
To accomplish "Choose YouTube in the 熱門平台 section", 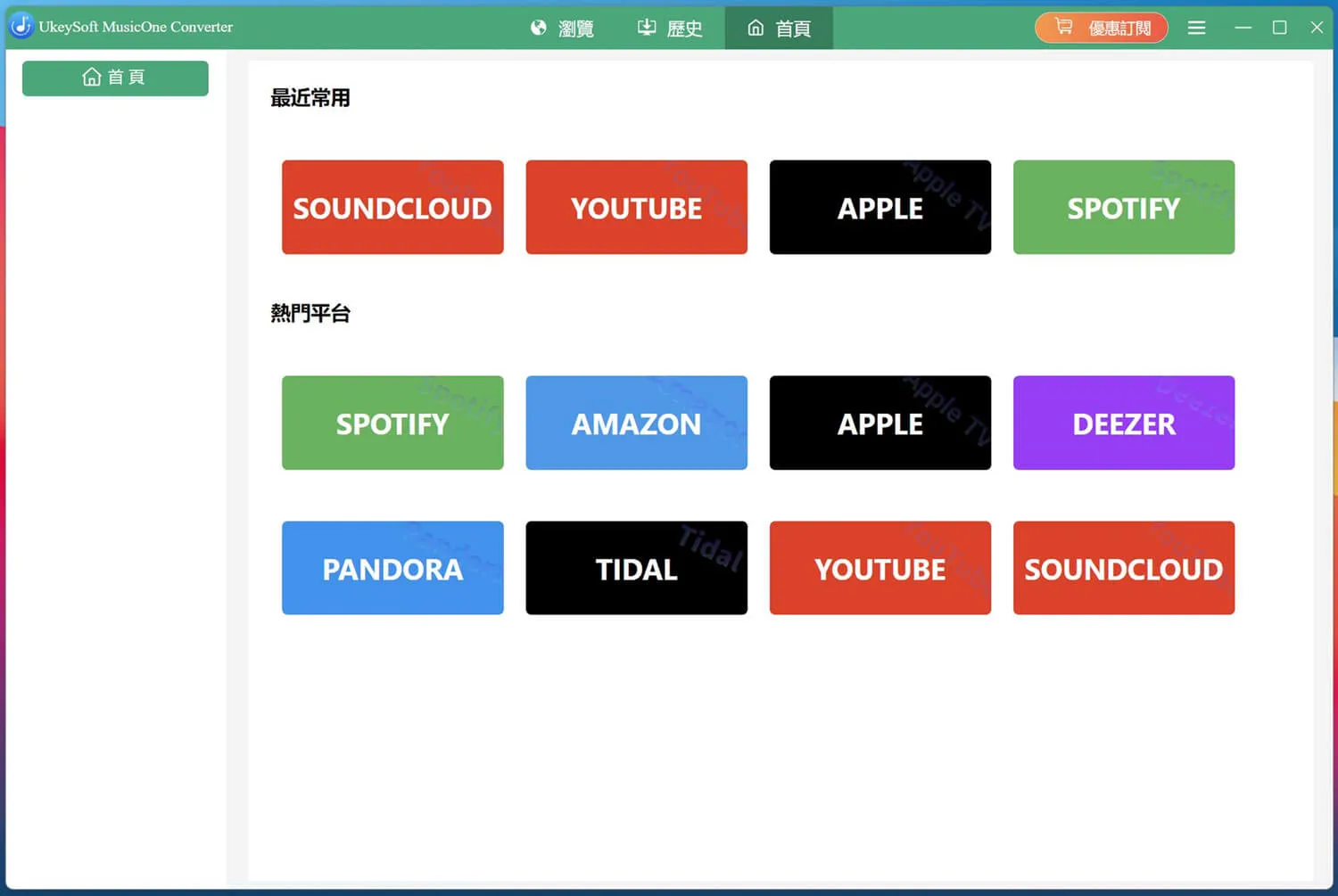I will click(x=880, y=568).
